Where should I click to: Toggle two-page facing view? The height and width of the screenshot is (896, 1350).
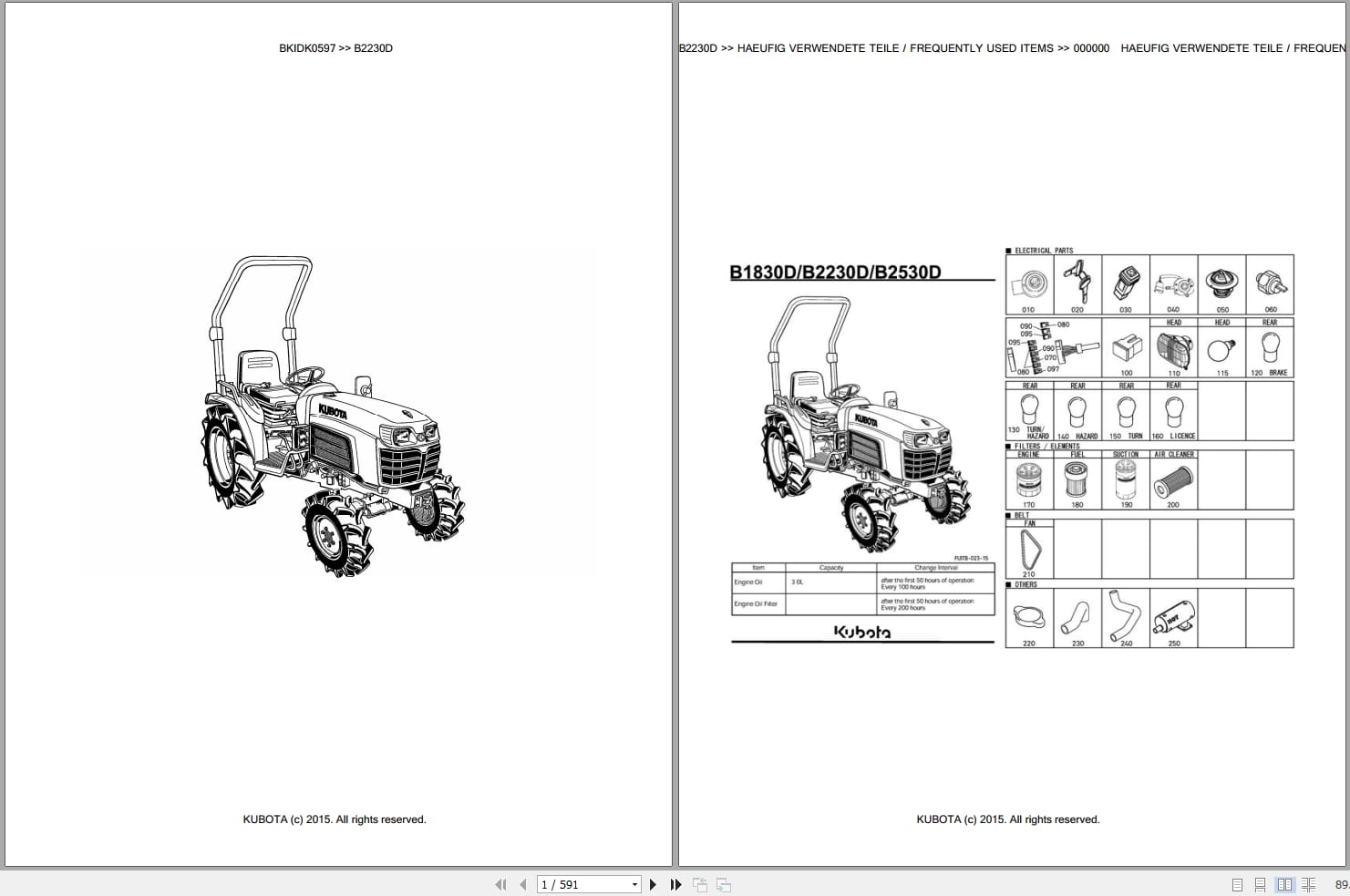[x=1285, y=884]
